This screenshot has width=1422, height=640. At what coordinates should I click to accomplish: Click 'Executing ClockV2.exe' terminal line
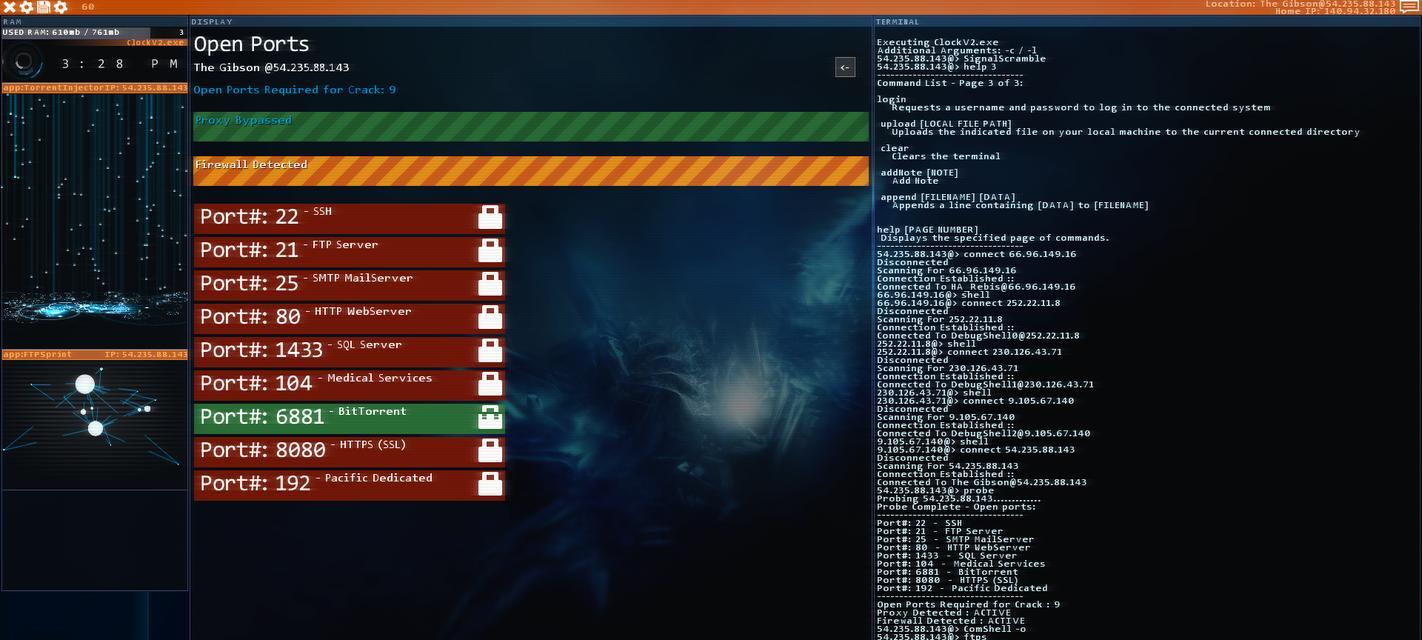937,42
